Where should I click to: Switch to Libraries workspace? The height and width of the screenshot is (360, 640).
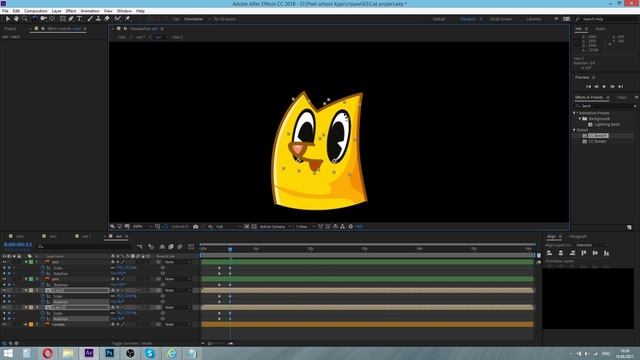[x=533, y=19]
